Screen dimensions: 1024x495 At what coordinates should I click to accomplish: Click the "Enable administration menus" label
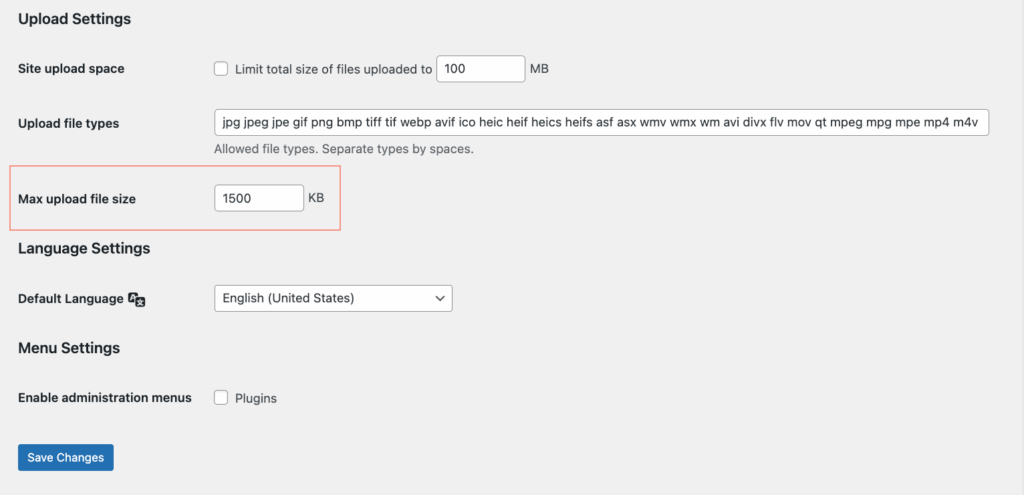[x=104, y=398]
